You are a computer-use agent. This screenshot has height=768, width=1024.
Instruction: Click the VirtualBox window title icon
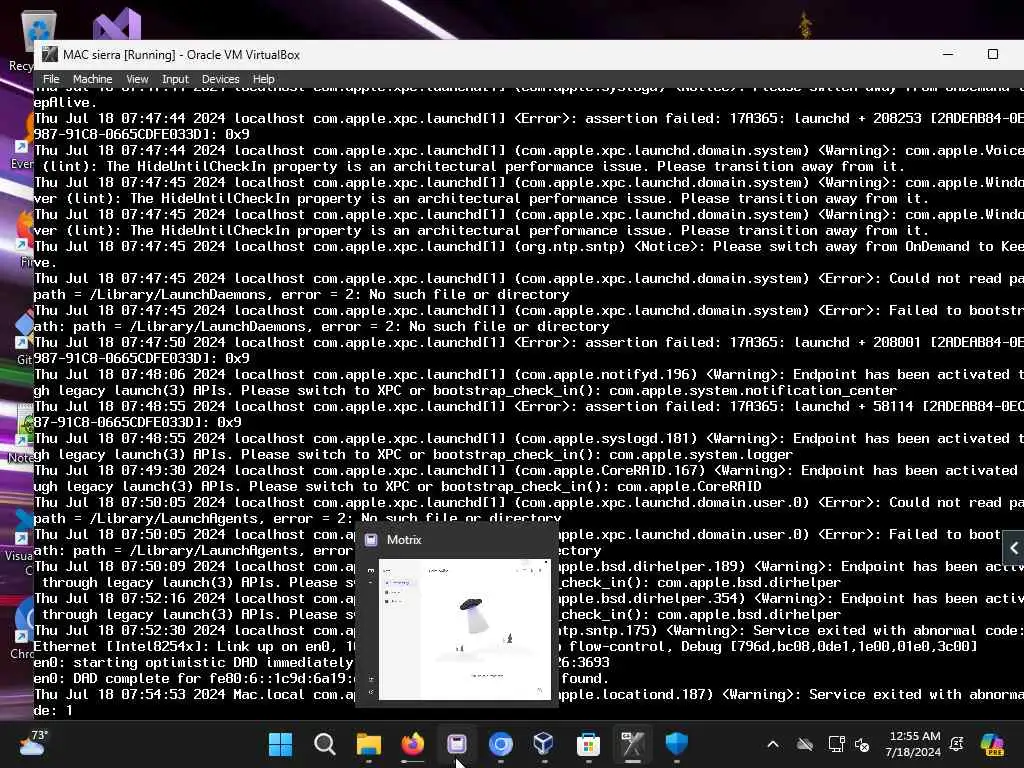click(x=50, y=55)
